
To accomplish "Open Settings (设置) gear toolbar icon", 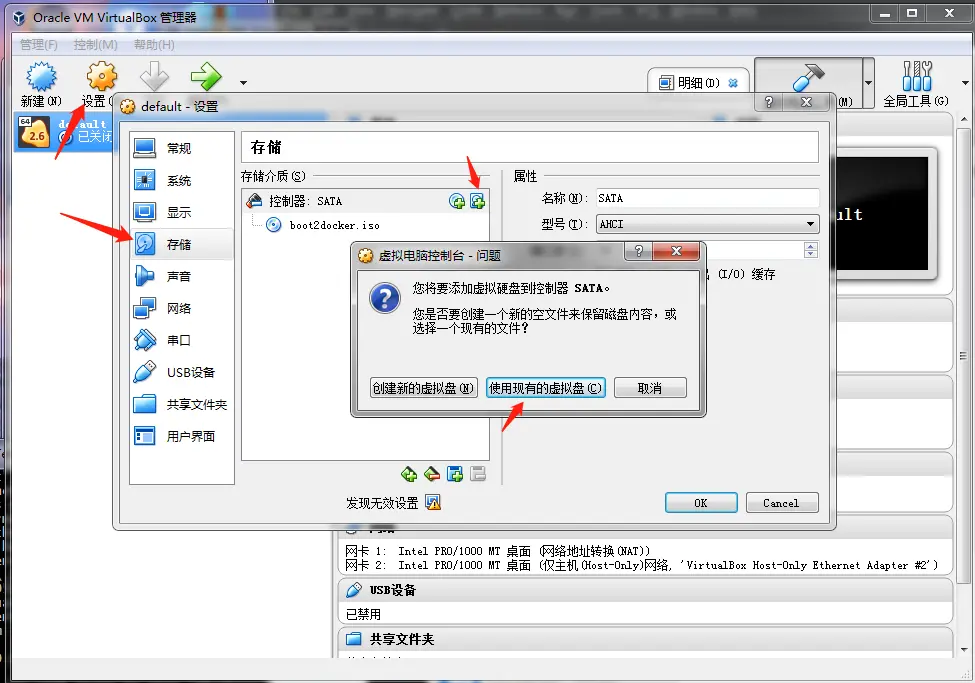I will (x=101, y=77).
